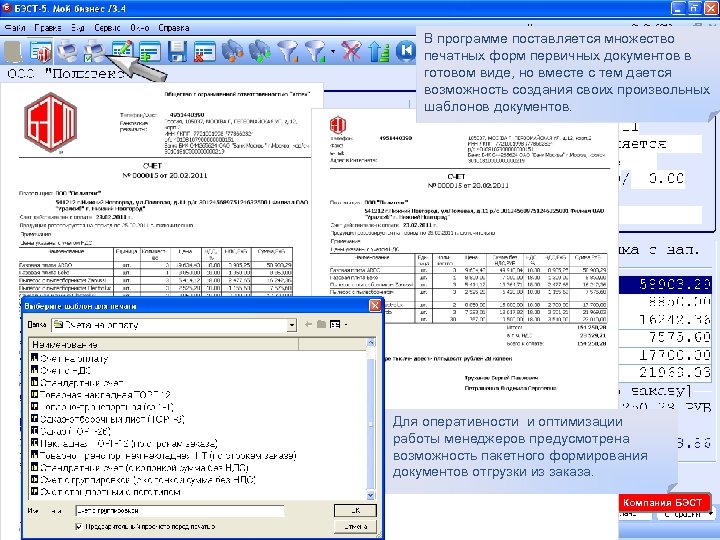This screenshot has height=540, width=720.
Task: Click binoculars search icon with orange dot
Action: [x=232, y=51]
